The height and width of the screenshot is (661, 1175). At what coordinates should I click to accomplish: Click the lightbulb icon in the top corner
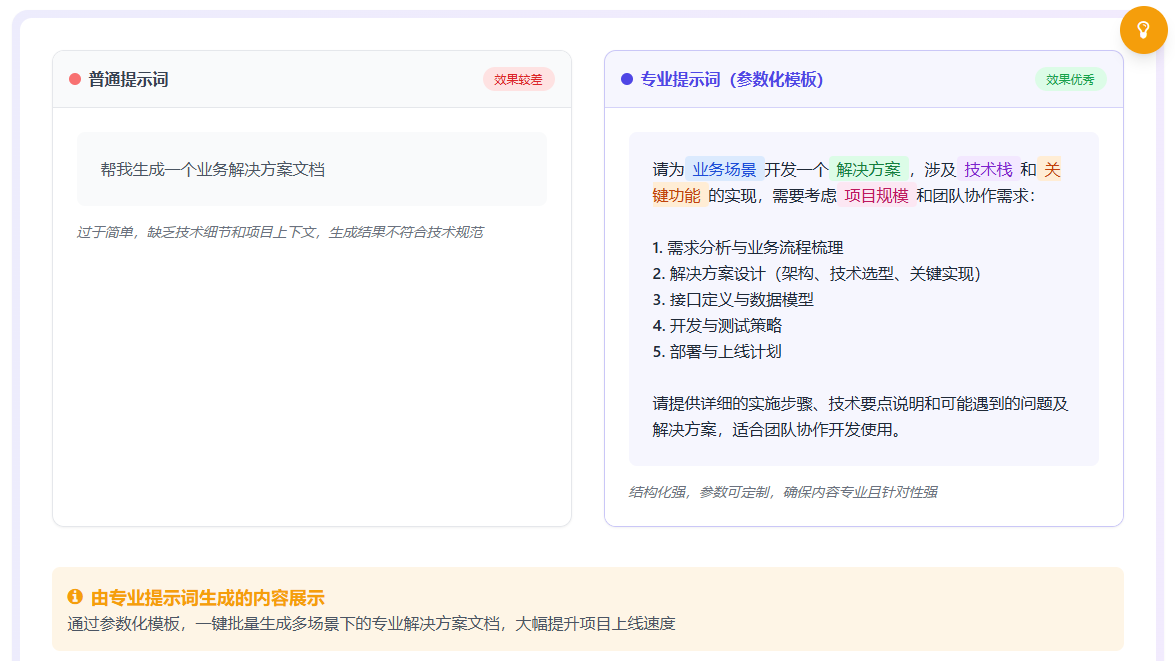[x=1143, y=30]
